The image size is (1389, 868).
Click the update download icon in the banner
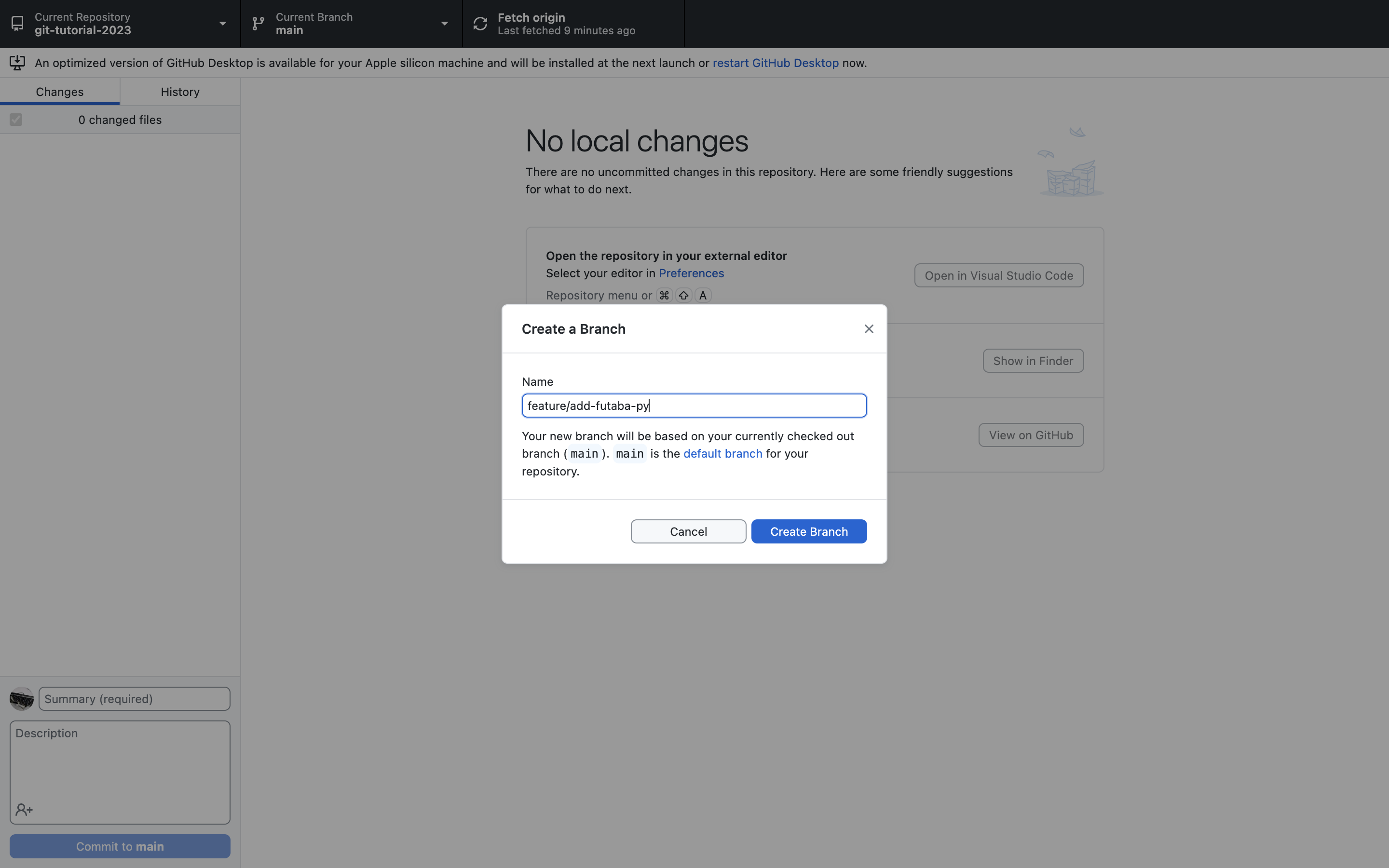[x=17, y=63]
